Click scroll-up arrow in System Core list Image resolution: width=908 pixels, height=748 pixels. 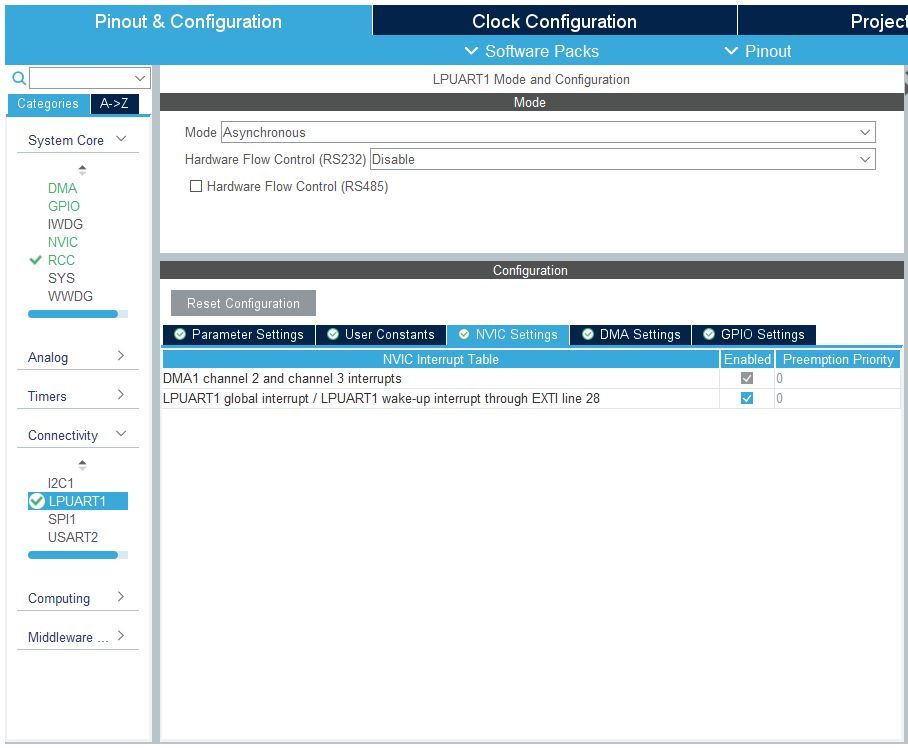click(x=82, y=170)
